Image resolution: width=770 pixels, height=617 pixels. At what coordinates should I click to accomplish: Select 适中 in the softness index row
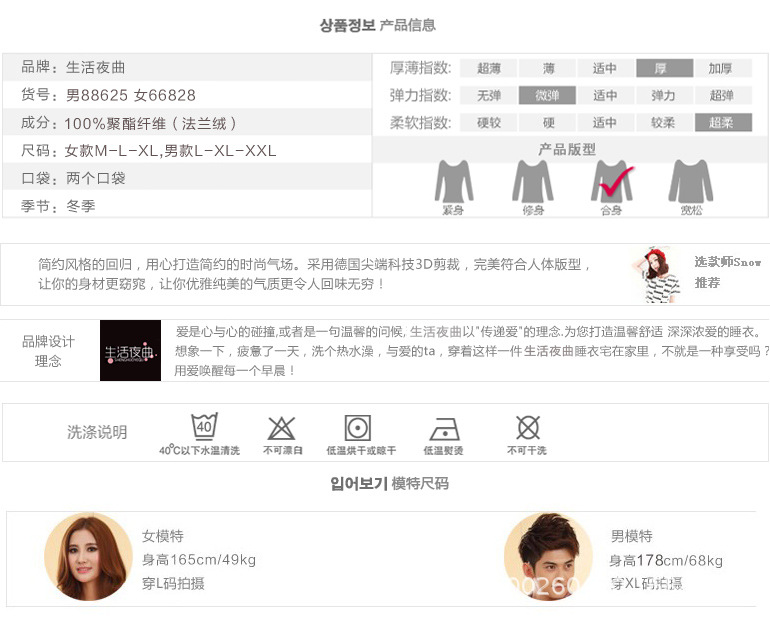click(605, 122)
